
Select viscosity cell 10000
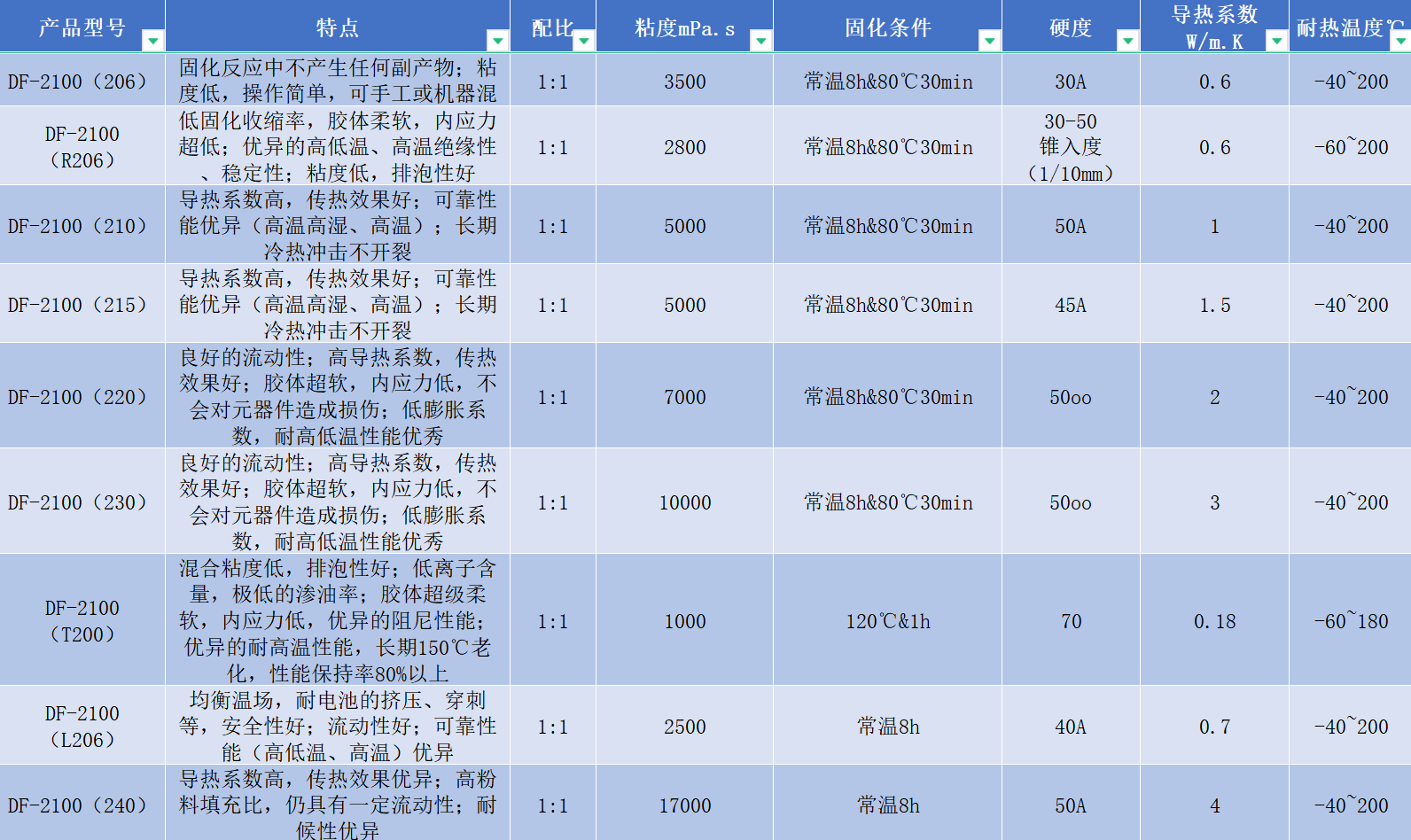[x=685, y=502]
